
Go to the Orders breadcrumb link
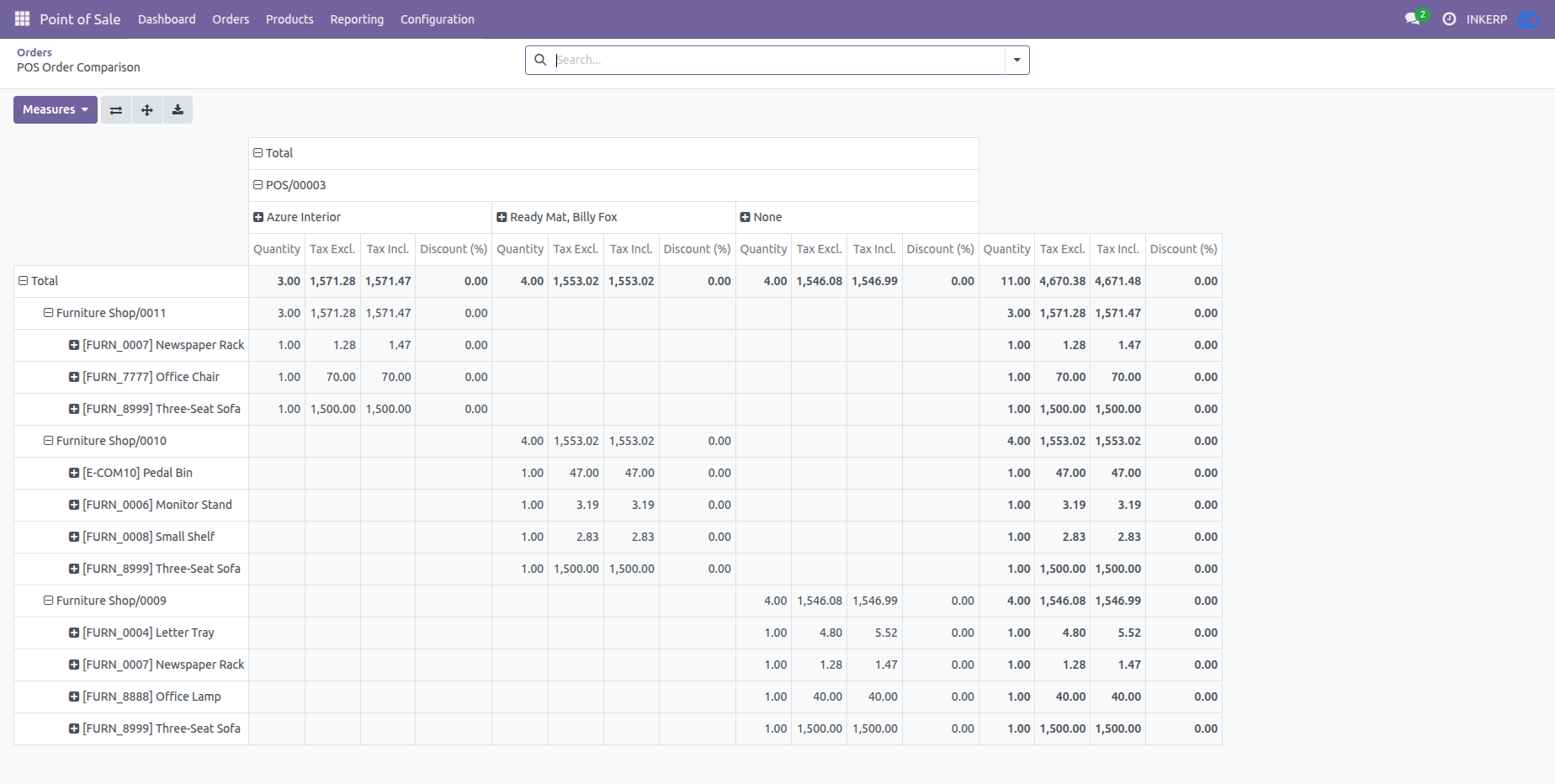click(x=34, y=52)
